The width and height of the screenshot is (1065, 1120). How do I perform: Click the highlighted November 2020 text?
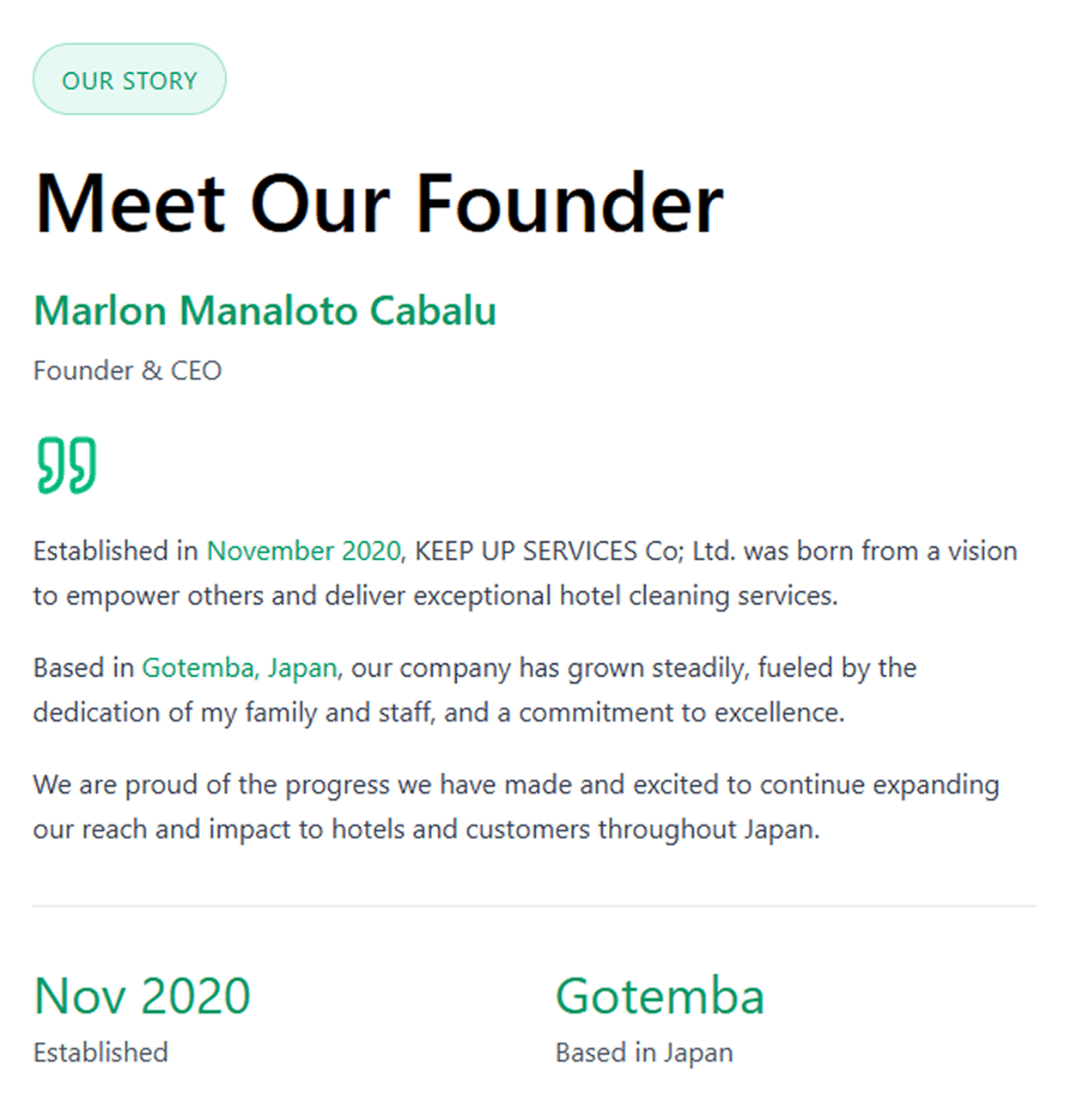tap(303, 551)
